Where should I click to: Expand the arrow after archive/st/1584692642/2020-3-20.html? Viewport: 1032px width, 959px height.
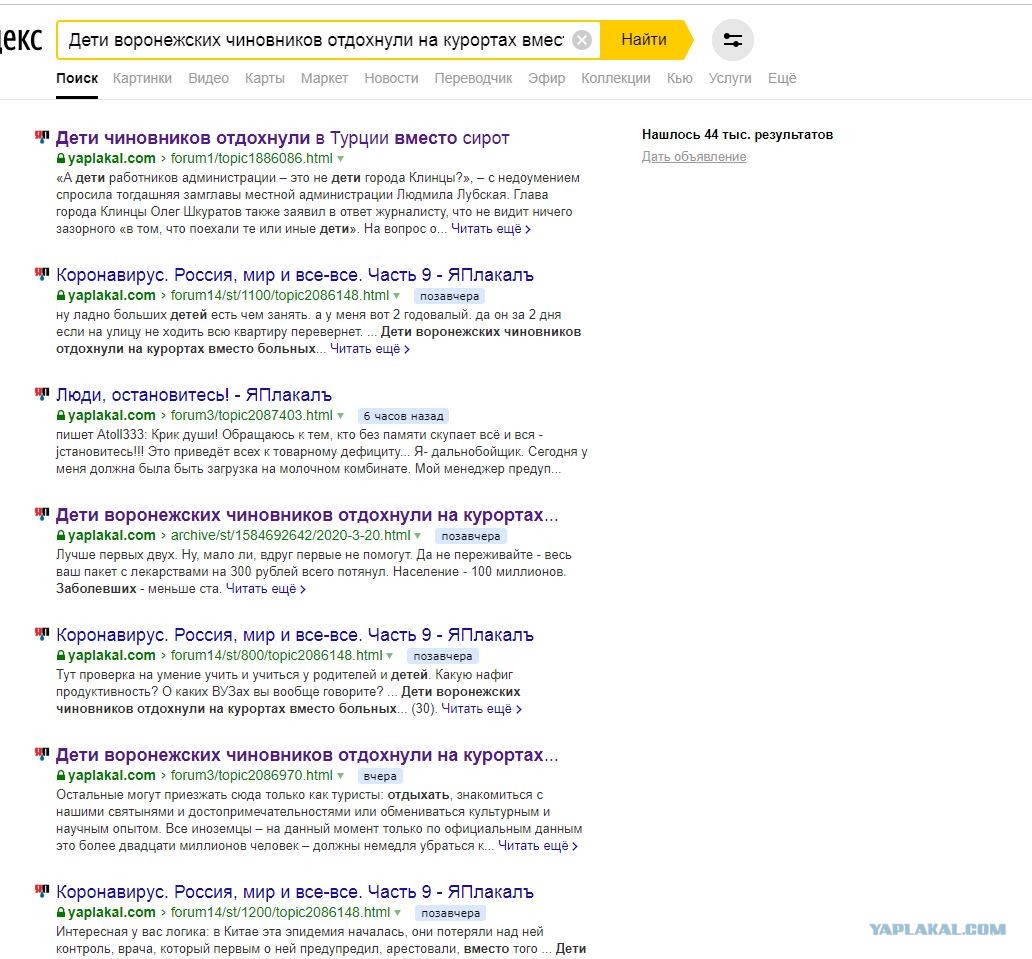418,536
